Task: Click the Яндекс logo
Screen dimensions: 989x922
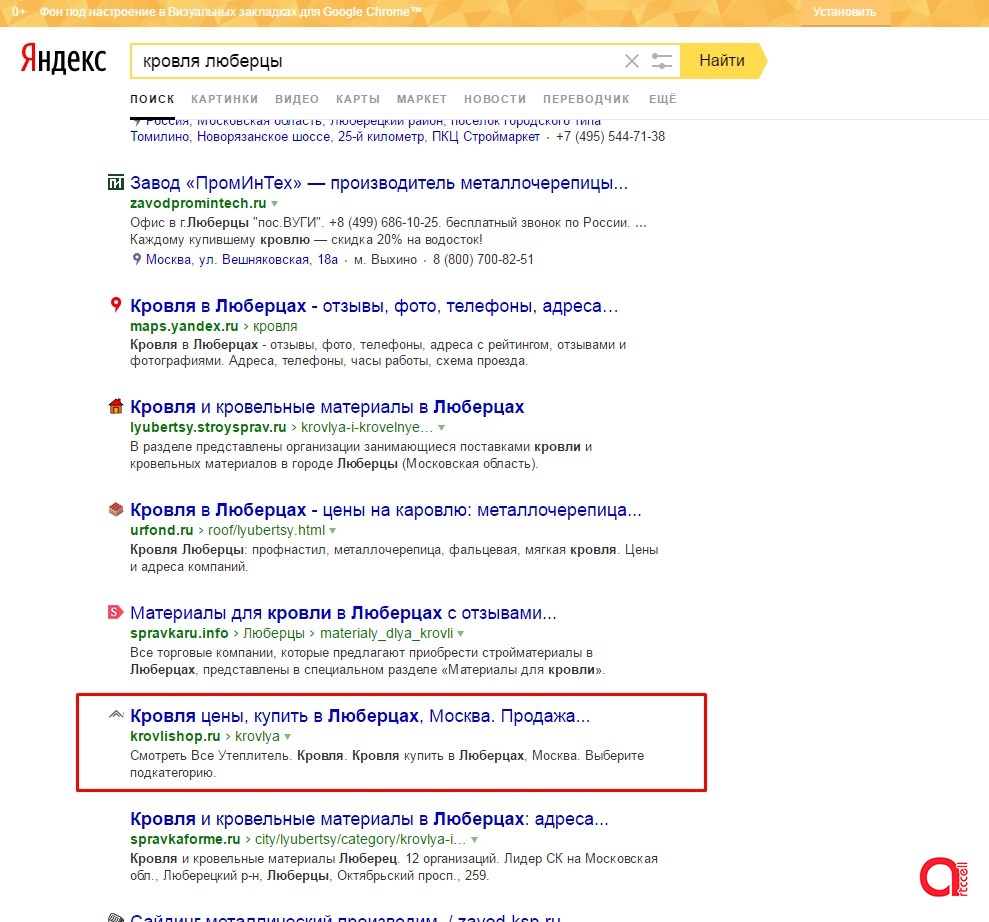Action: click(x=63, y=59)
